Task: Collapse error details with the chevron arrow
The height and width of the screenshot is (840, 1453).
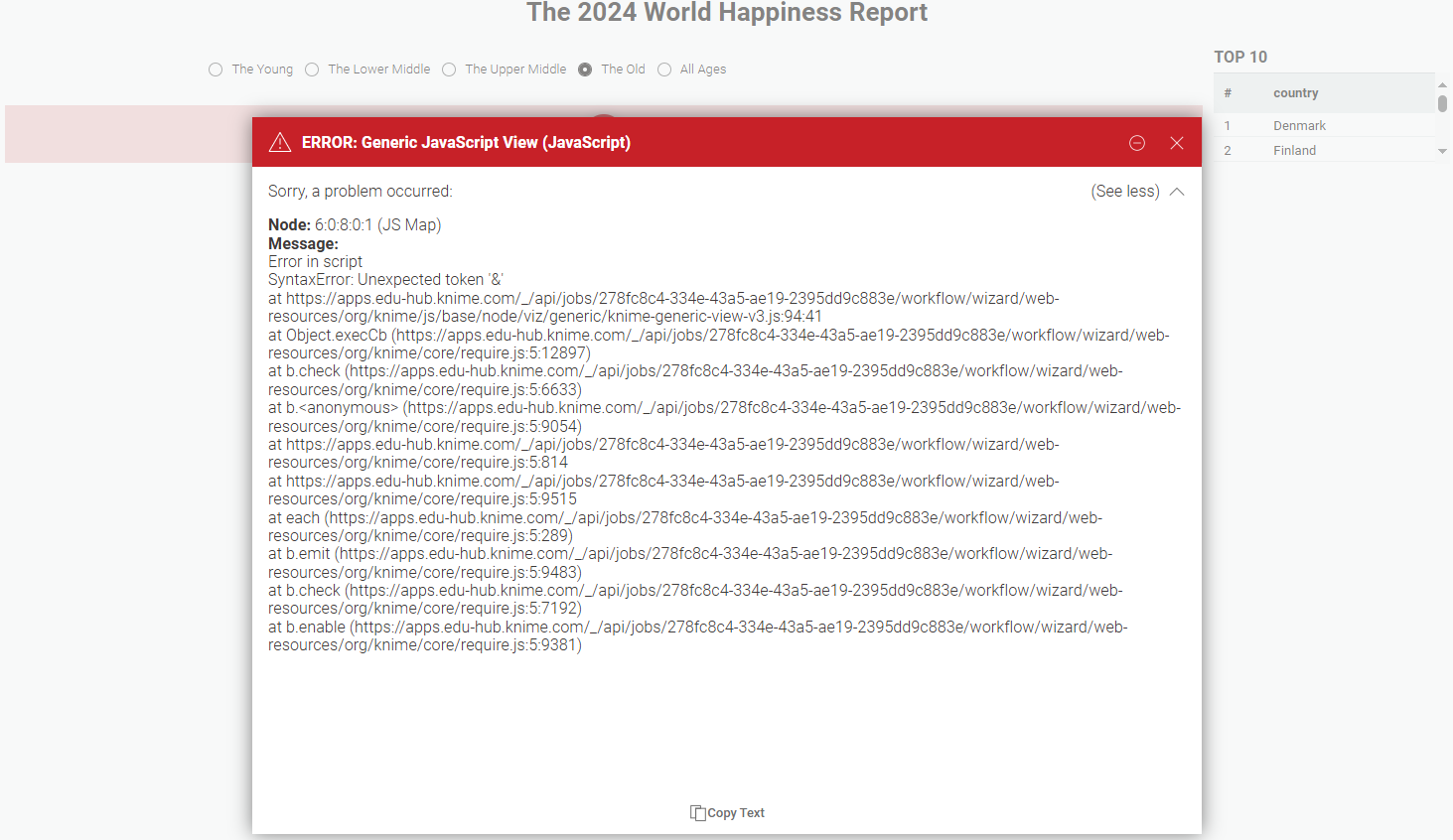Action: (1177, 192)
